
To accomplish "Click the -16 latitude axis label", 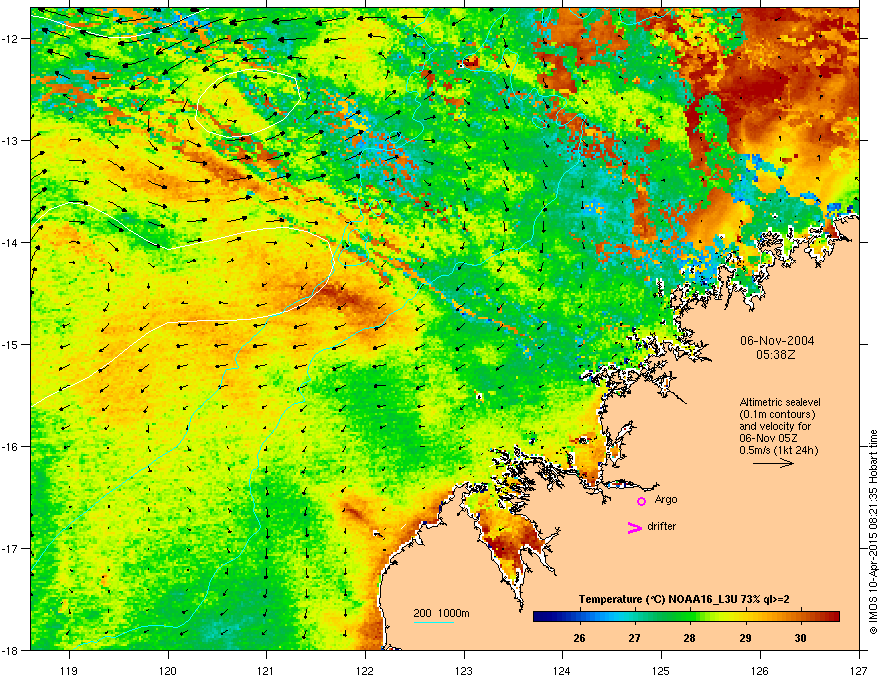I will click(10, 446).
